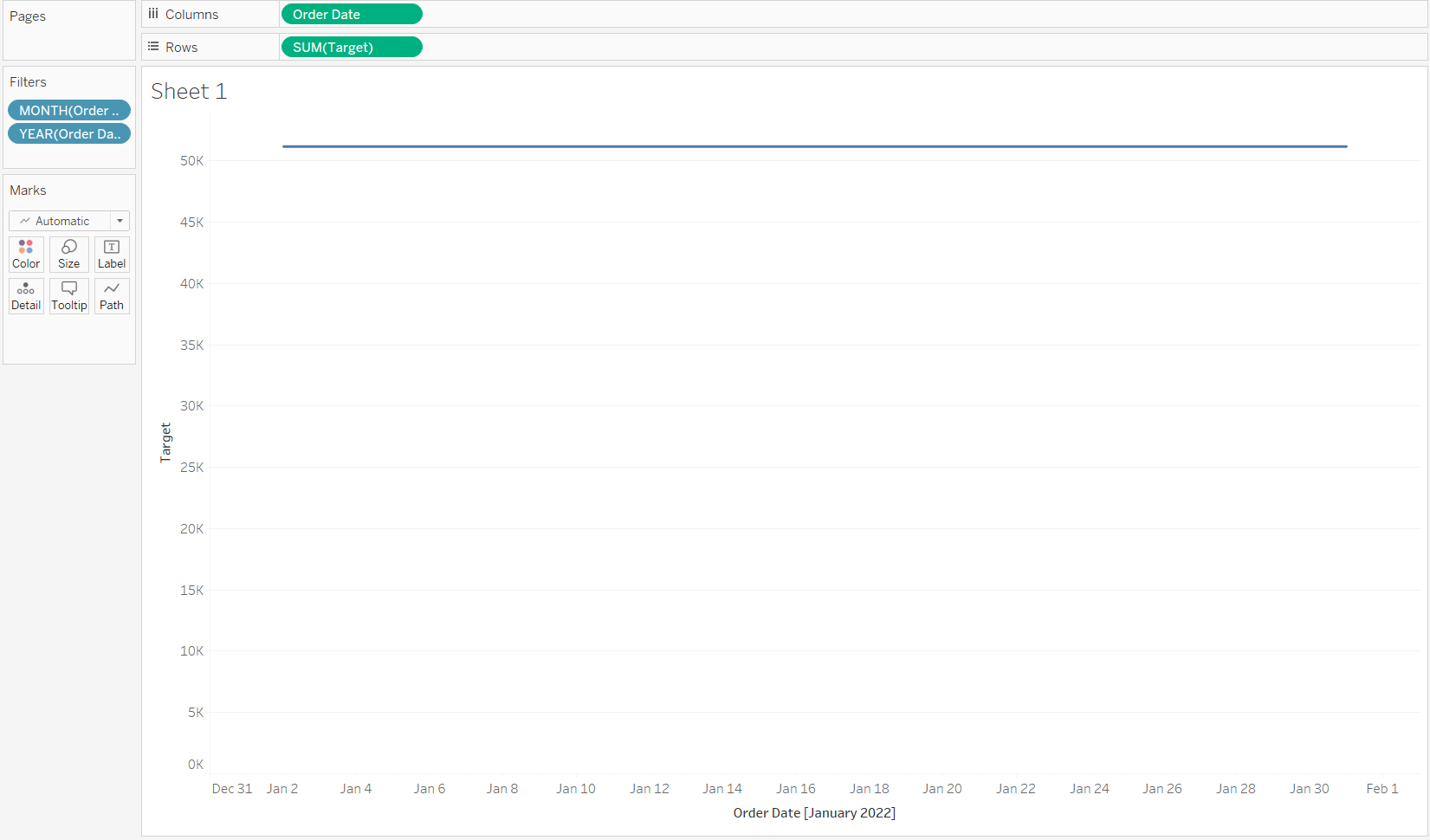Click the Jan 24 date label

coord(1090,788)
